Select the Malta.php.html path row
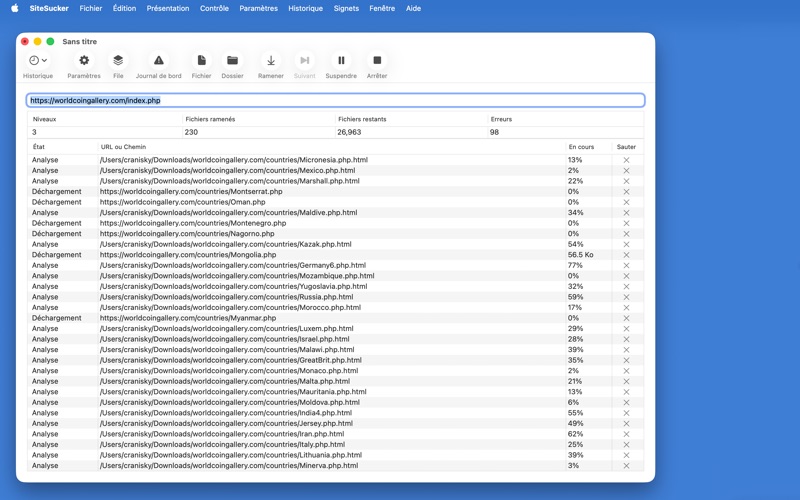Screen dimensions: 800x500 coord(336,381)
